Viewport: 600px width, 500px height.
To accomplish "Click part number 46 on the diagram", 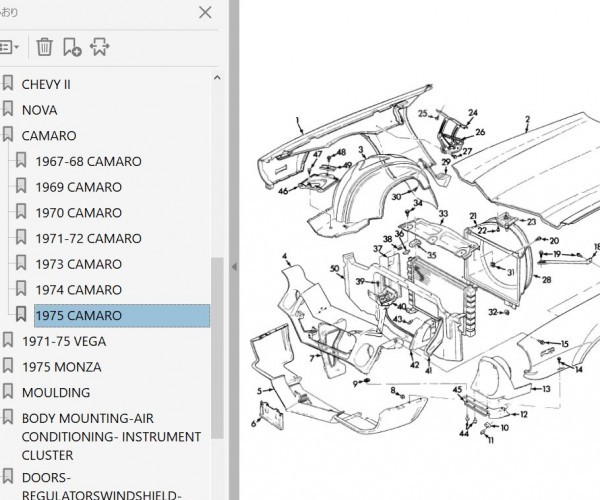I will (x=283, y=191).
